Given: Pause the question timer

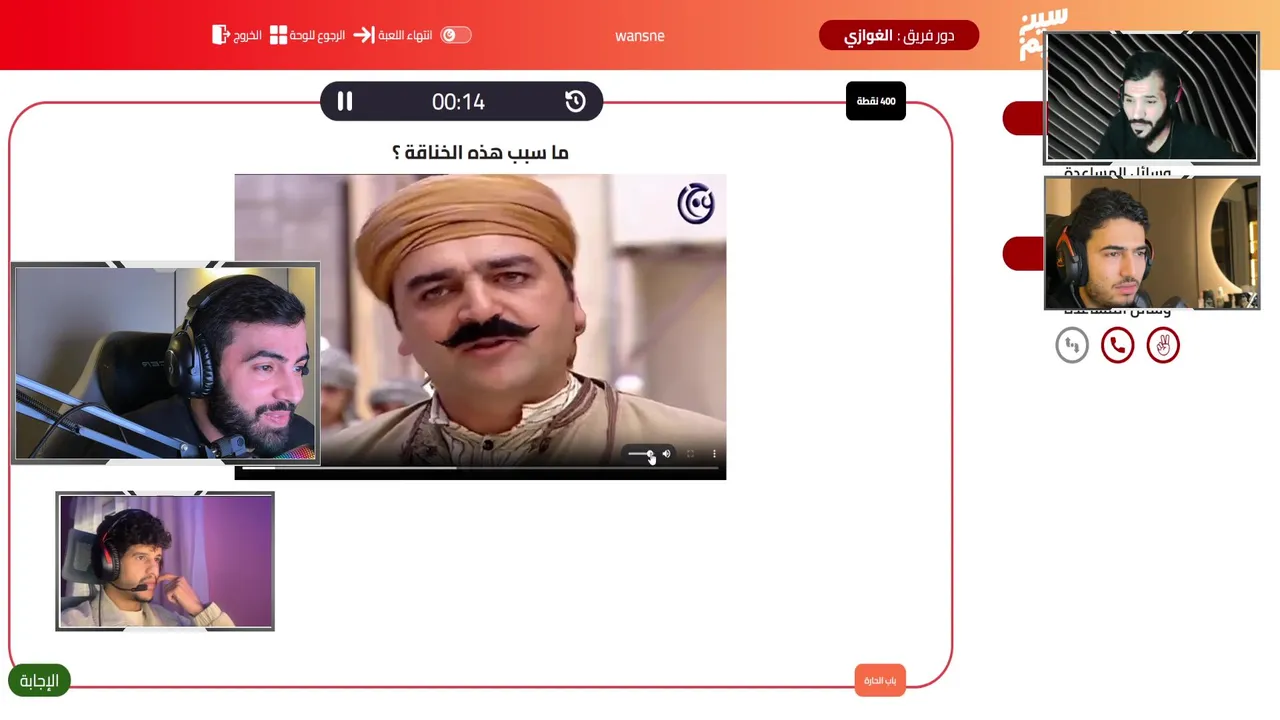Looking at the screenshot, I should 345,101.
